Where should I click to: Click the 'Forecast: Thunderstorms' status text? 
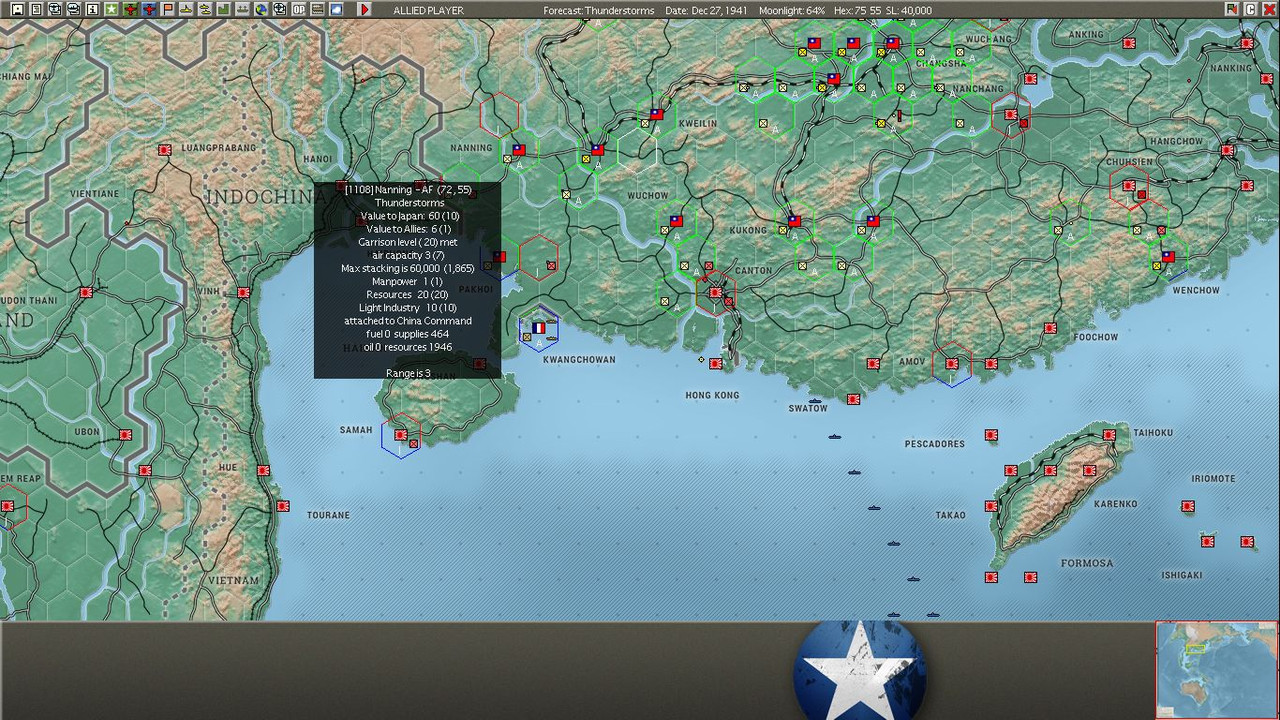click(599, 10)
